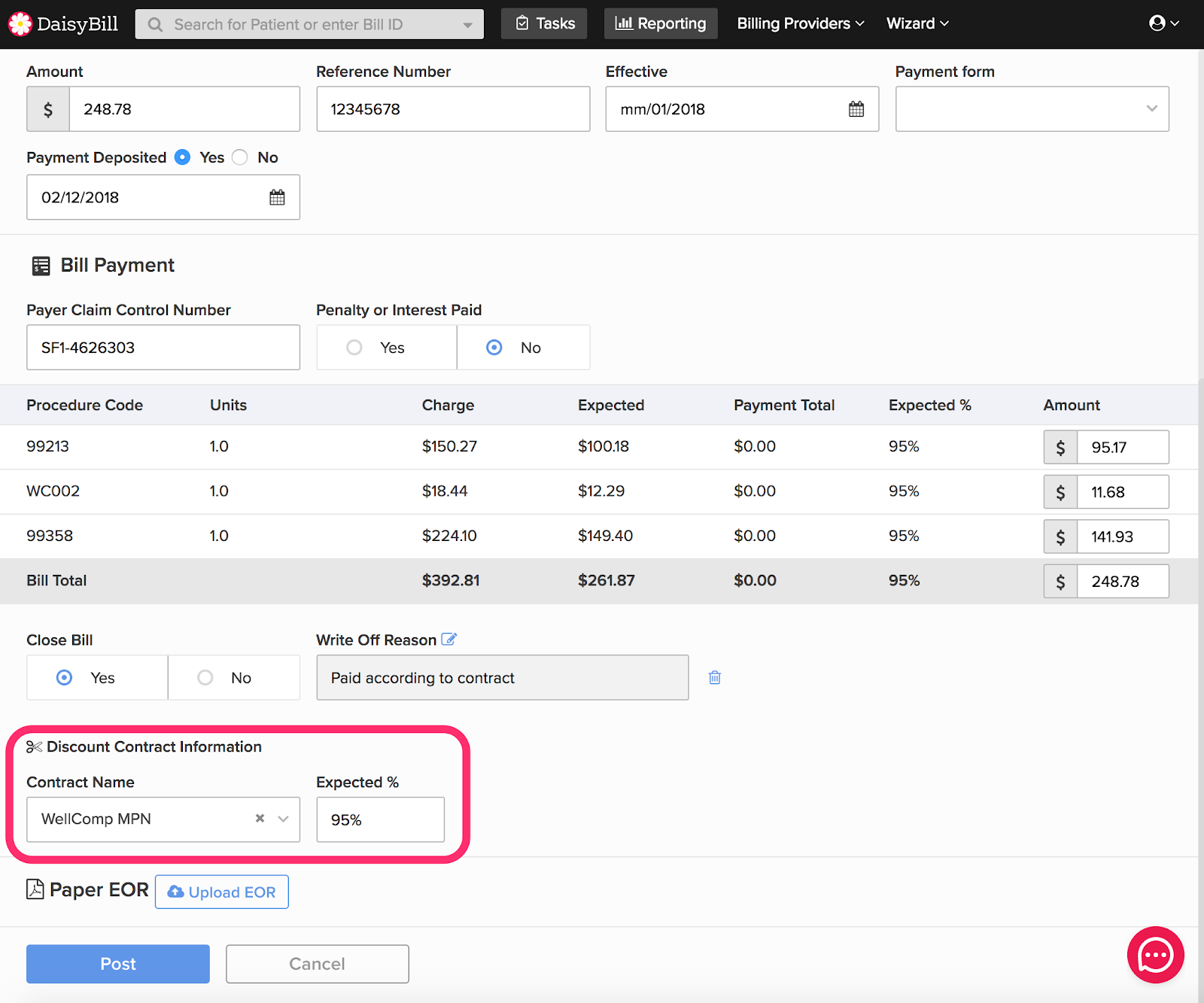Edit the Bill Total amount field
Screen dimensions: 1204x1003
coord(1123,581)
